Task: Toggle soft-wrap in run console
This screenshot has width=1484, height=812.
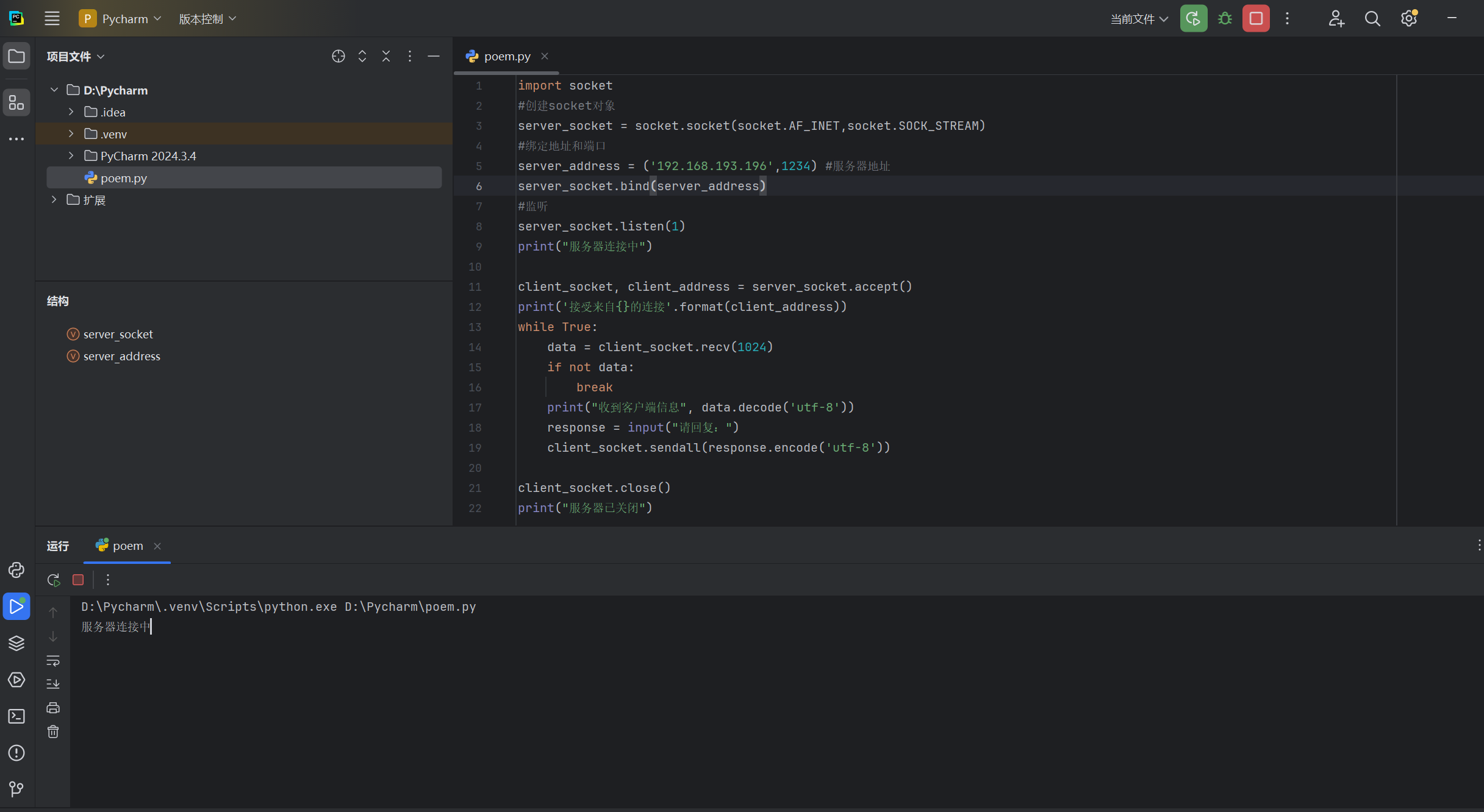Action: (53, 661)
